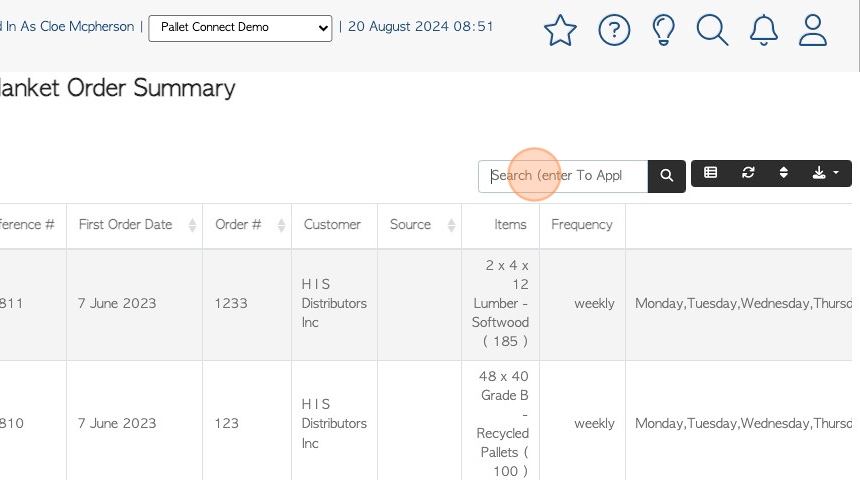Refresh the table with reload icon
Screen dimensions: 860x480
pyautogui.click(x=748, y=173)
